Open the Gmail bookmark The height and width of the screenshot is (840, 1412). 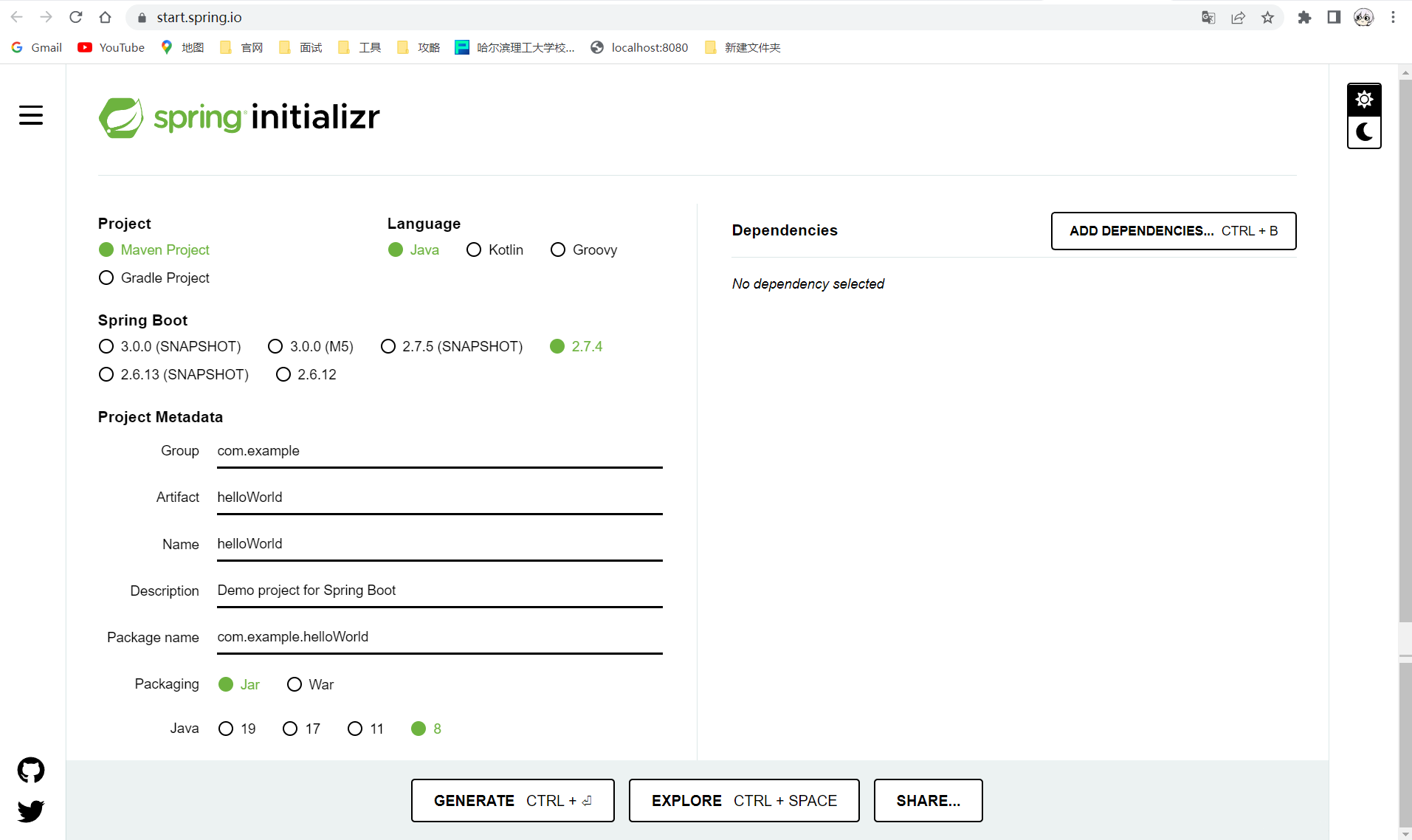click(x=37, y=47)
